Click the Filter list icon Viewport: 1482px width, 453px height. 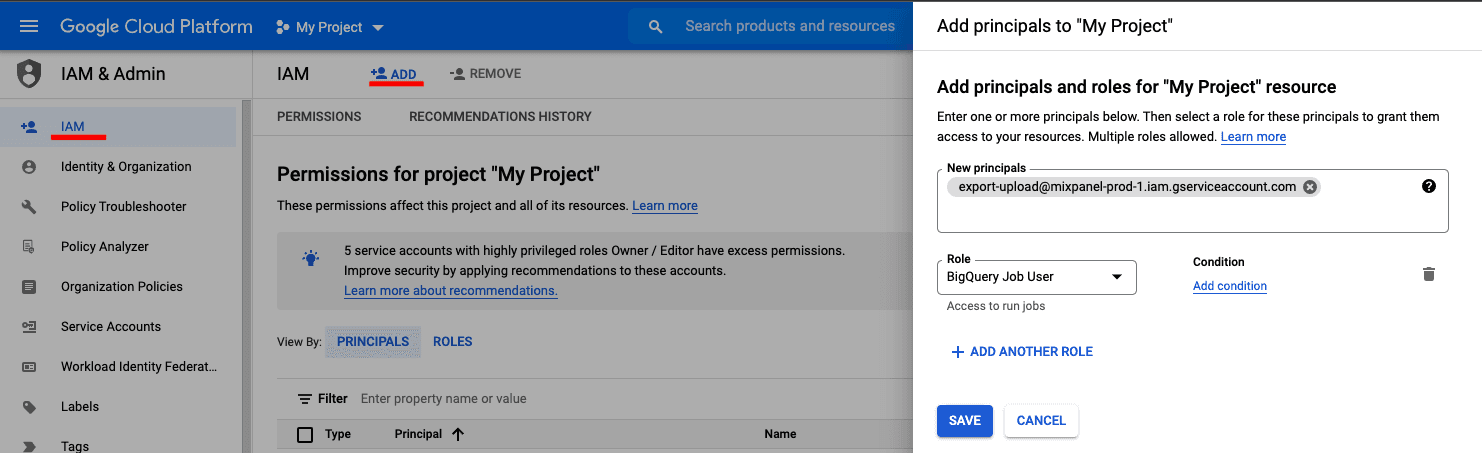305,399
